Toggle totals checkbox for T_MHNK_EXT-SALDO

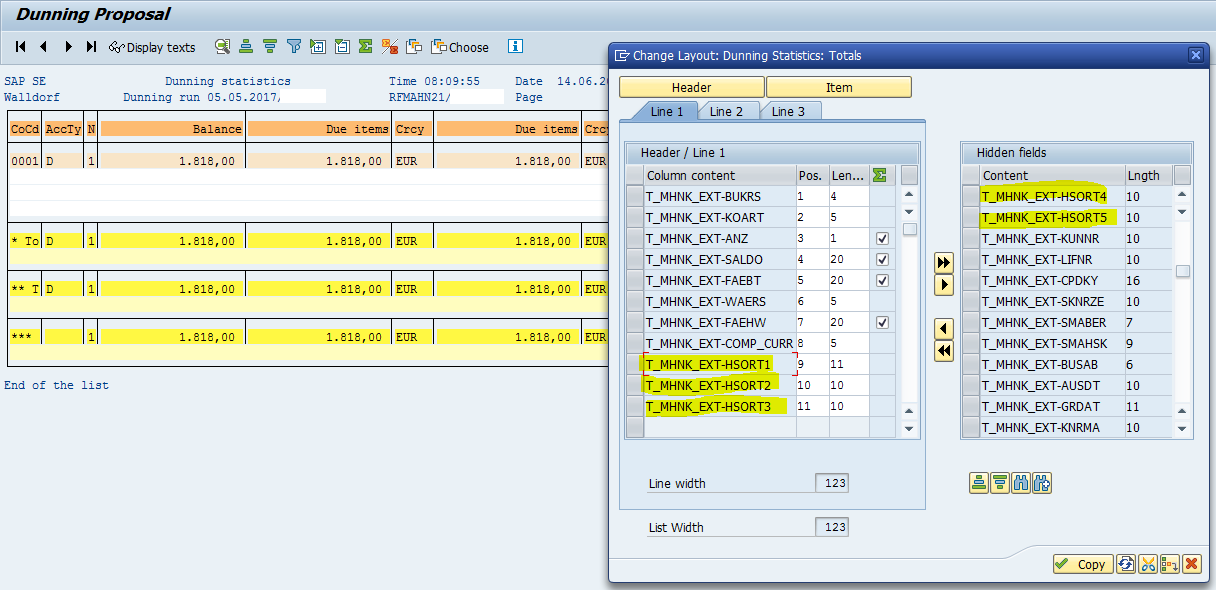coord(881,260)
